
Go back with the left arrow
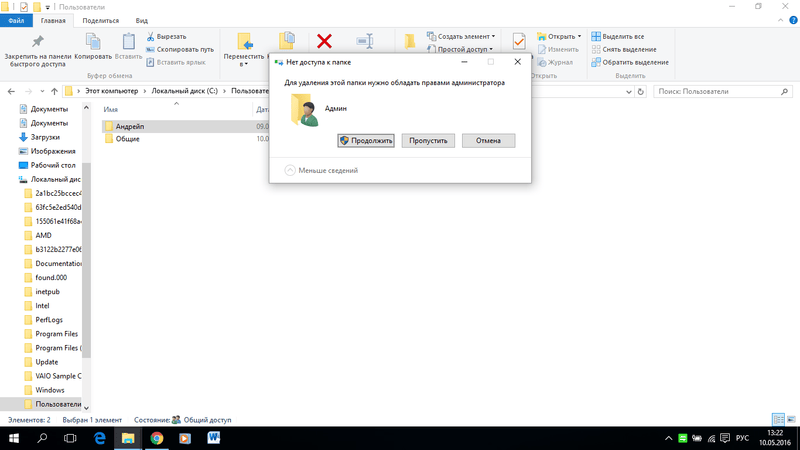click(11, 91)
